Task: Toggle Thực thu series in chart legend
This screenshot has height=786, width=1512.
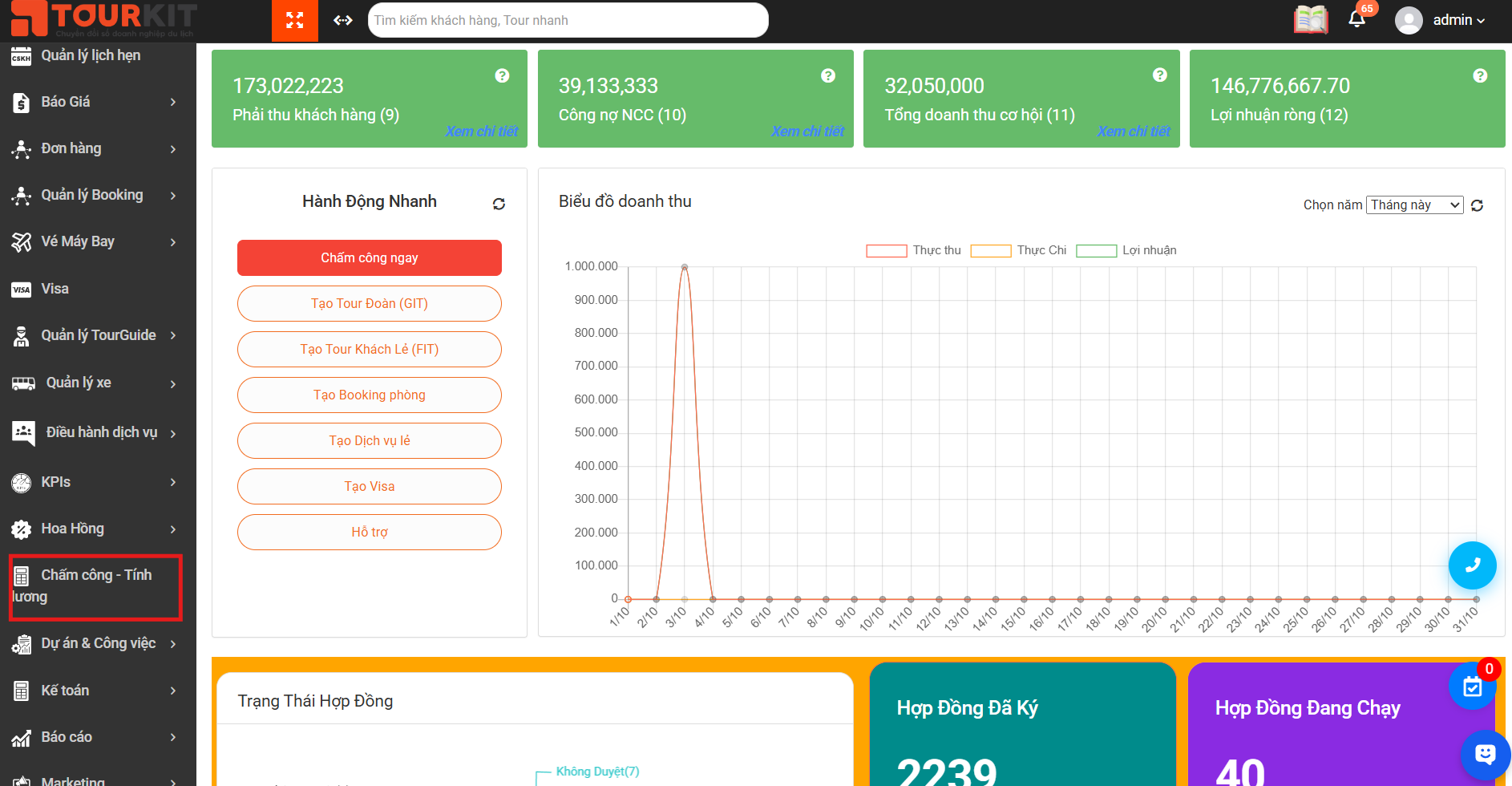Action: point(913,250)
